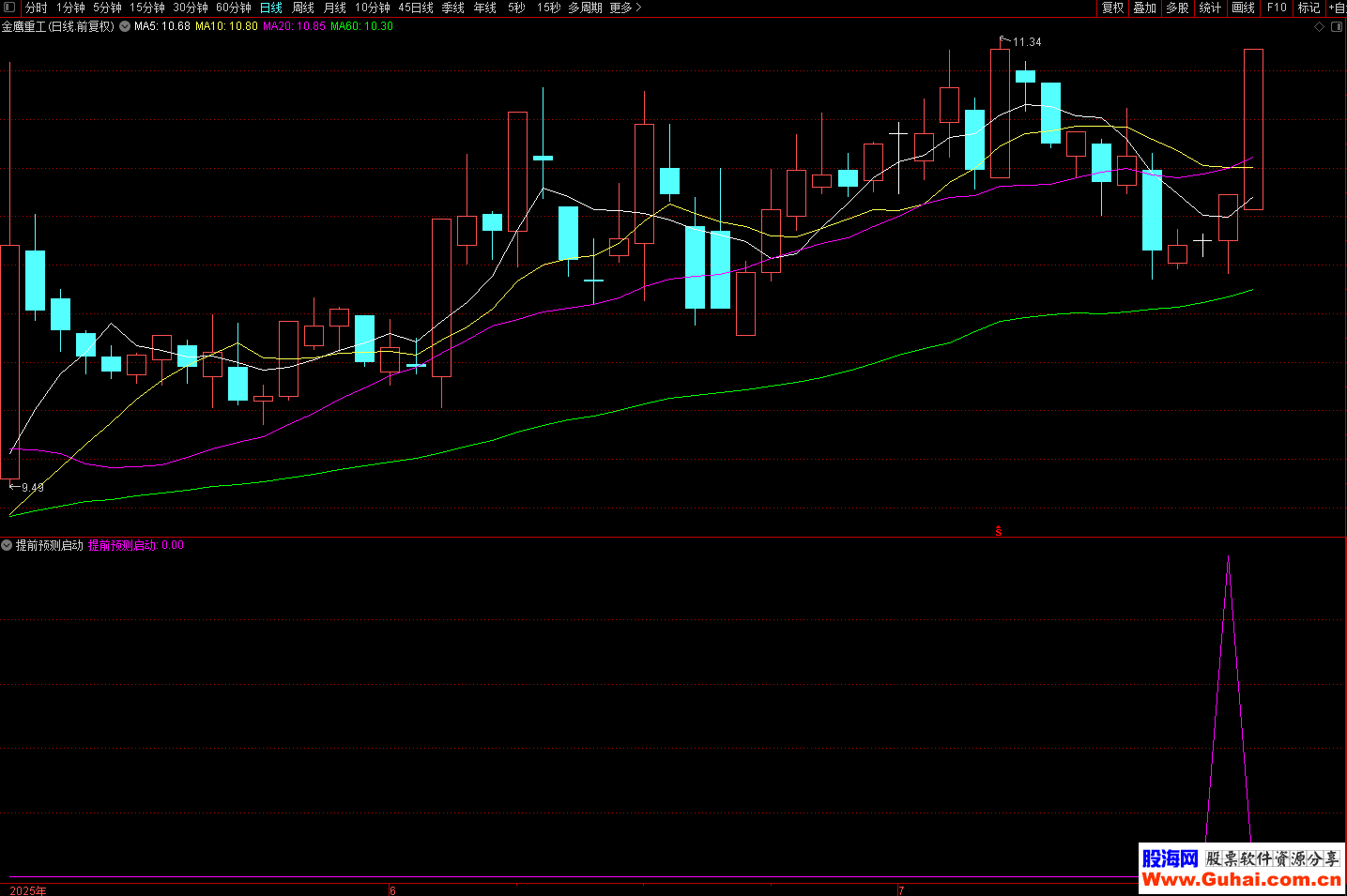Image resolution: width=1347 pixels, height=896 pixels.
Task: Click the 叠加 overlay button
Action: pos(1145,8)
